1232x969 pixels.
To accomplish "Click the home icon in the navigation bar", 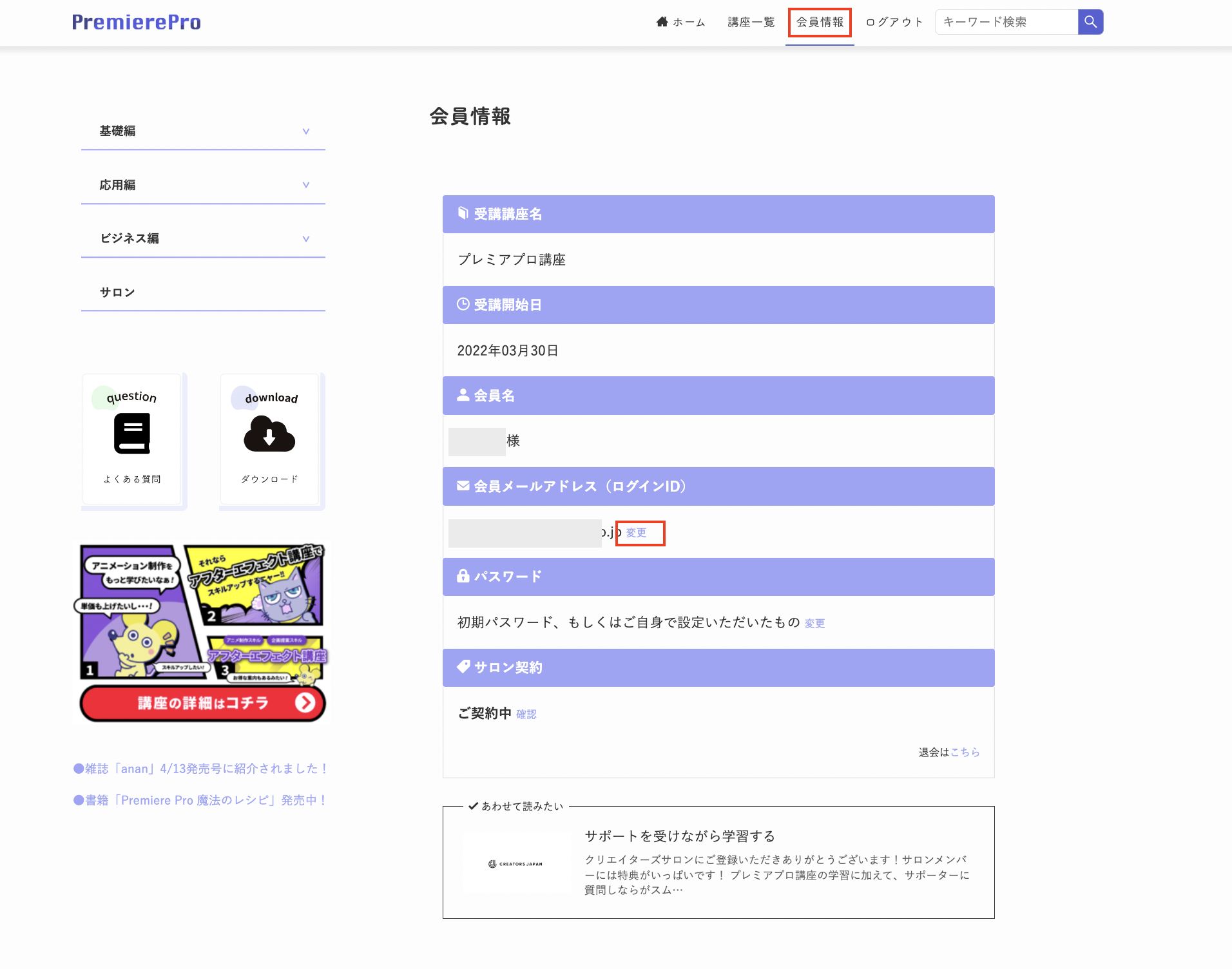I will pos(662,21).
